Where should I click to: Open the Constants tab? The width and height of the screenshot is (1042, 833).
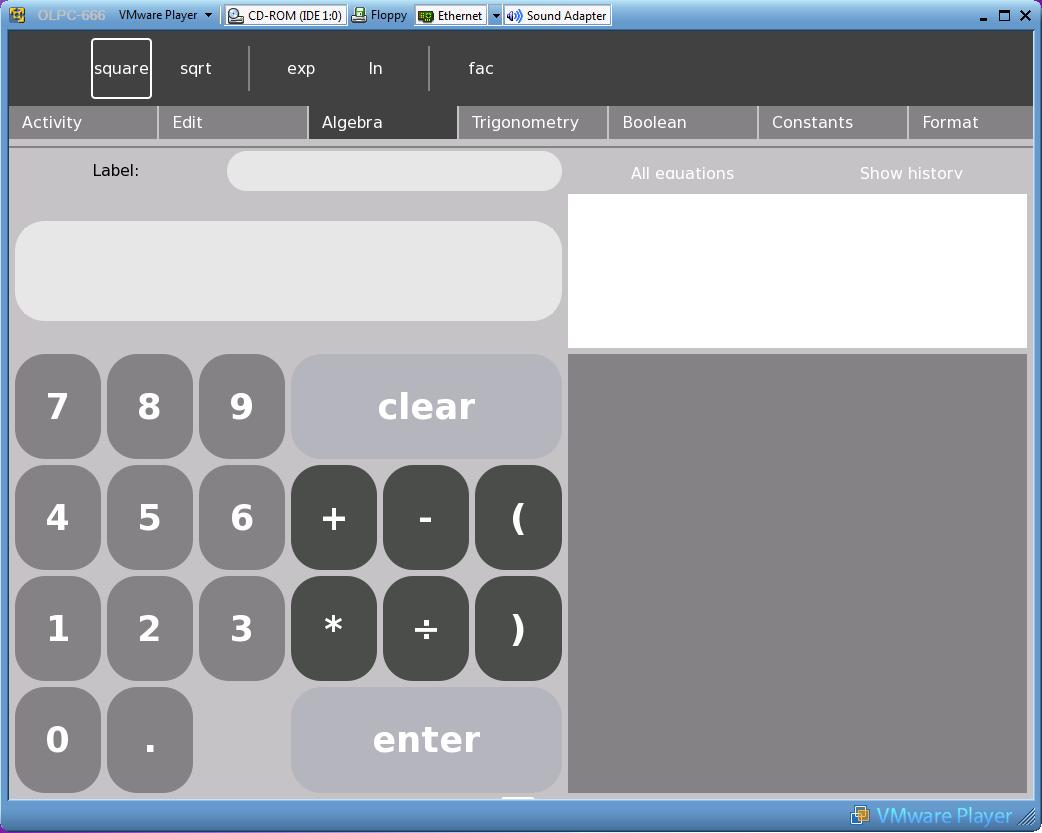[812, 123]
